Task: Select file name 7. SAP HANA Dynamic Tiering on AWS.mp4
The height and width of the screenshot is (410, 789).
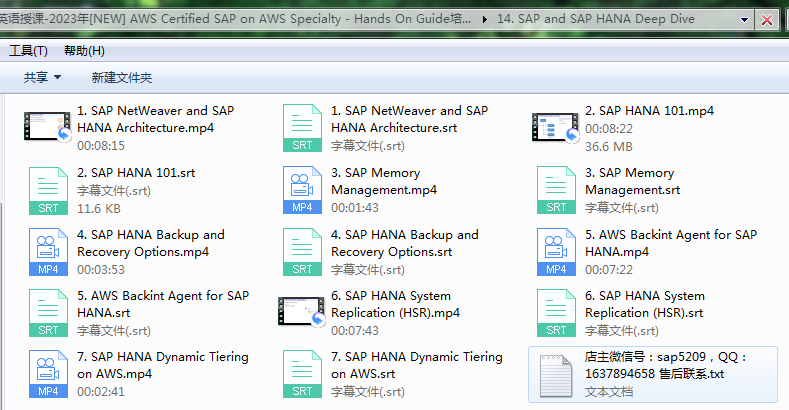Action: pos(163,365)
